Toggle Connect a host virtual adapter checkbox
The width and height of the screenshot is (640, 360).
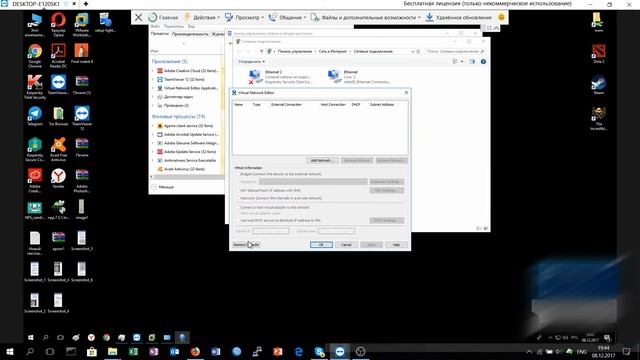point(238,207)
